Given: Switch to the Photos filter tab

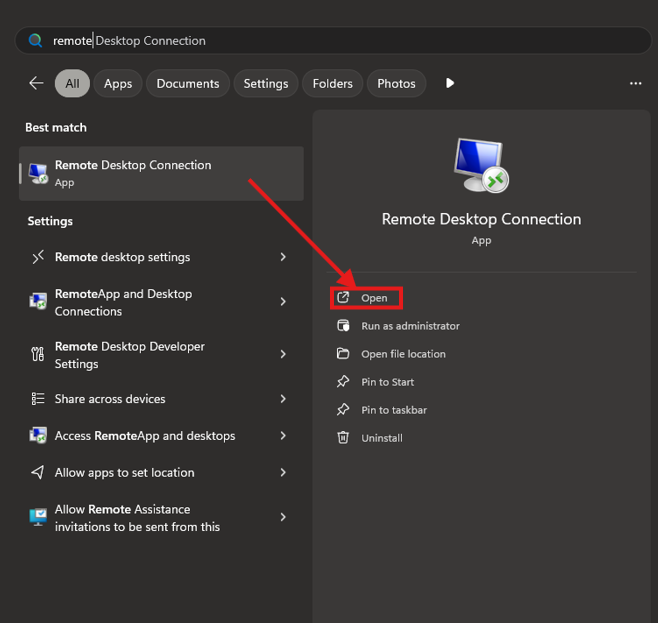Looking at the screenshot, I should tap(396, 83).
